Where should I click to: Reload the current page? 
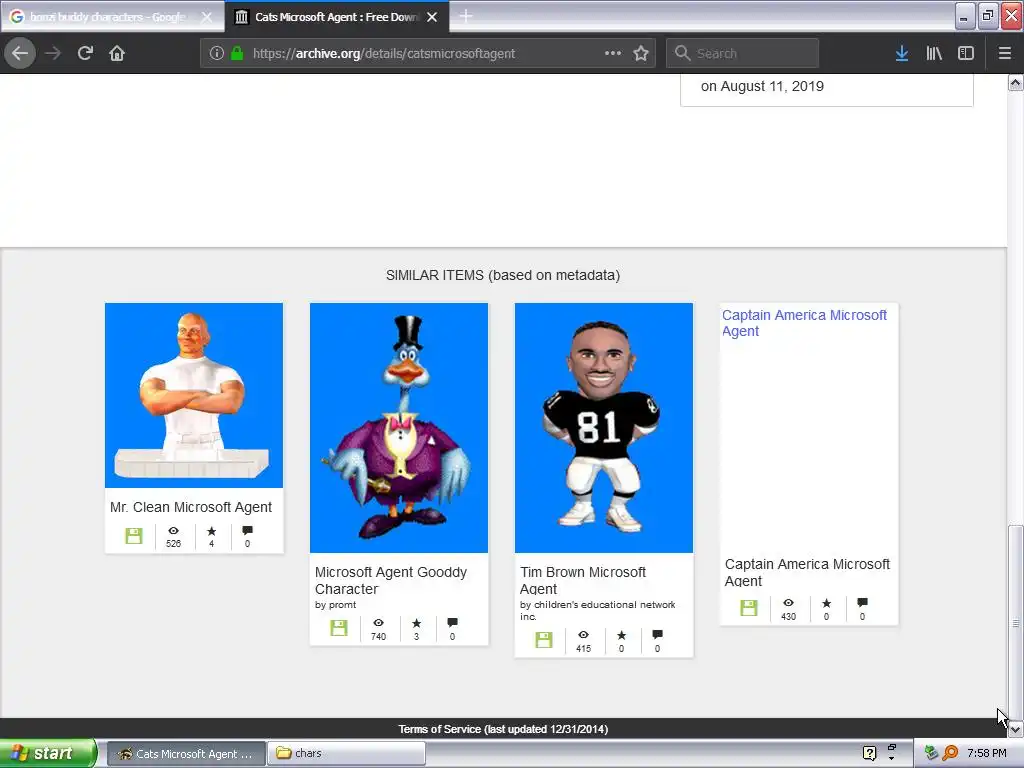(x=85, y=53)
